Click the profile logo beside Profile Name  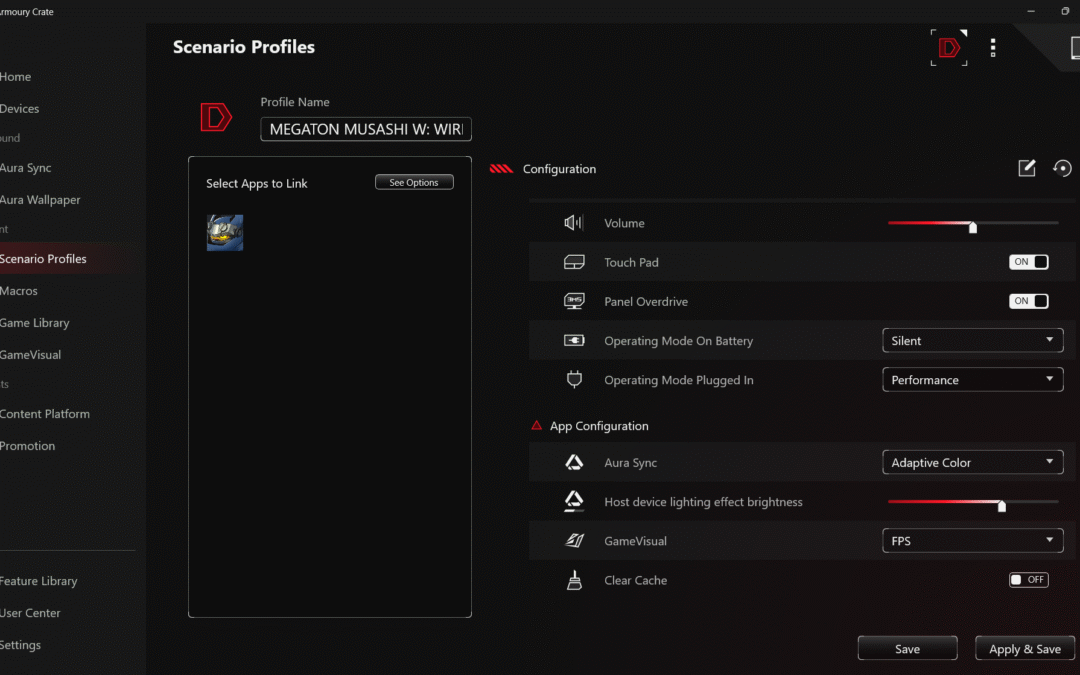tap(216, 117)
